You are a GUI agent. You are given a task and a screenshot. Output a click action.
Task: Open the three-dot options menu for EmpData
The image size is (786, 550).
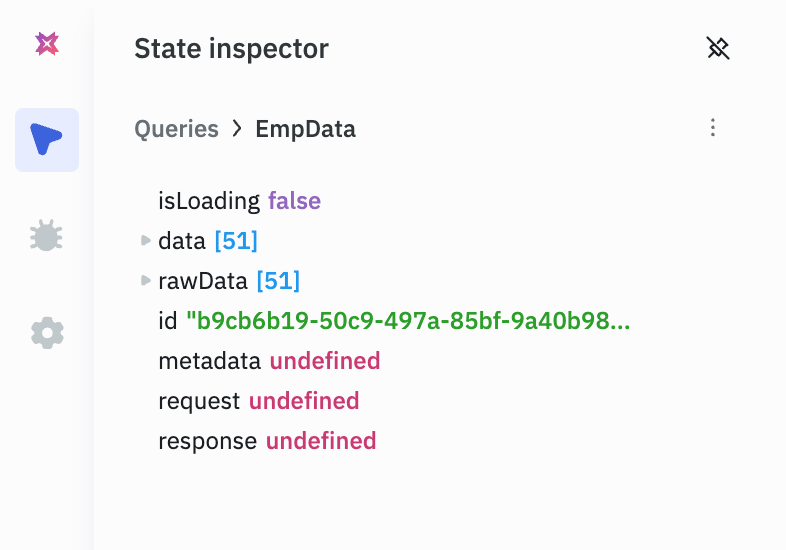[713, 128]
